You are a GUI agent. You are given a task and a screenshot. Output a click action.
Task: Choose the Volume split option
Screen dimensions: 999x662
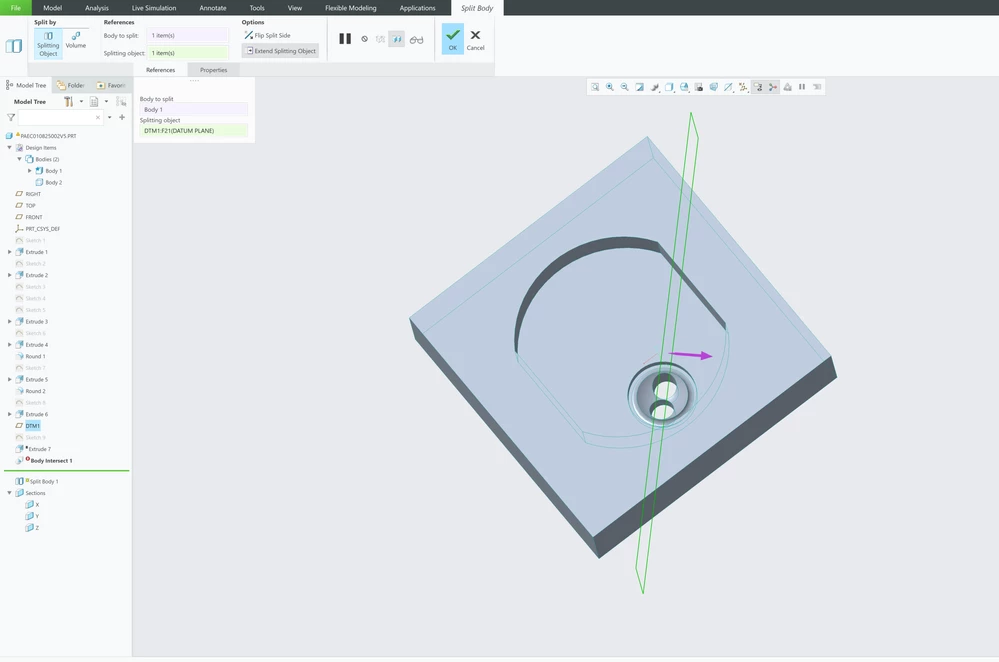[75, 40]
